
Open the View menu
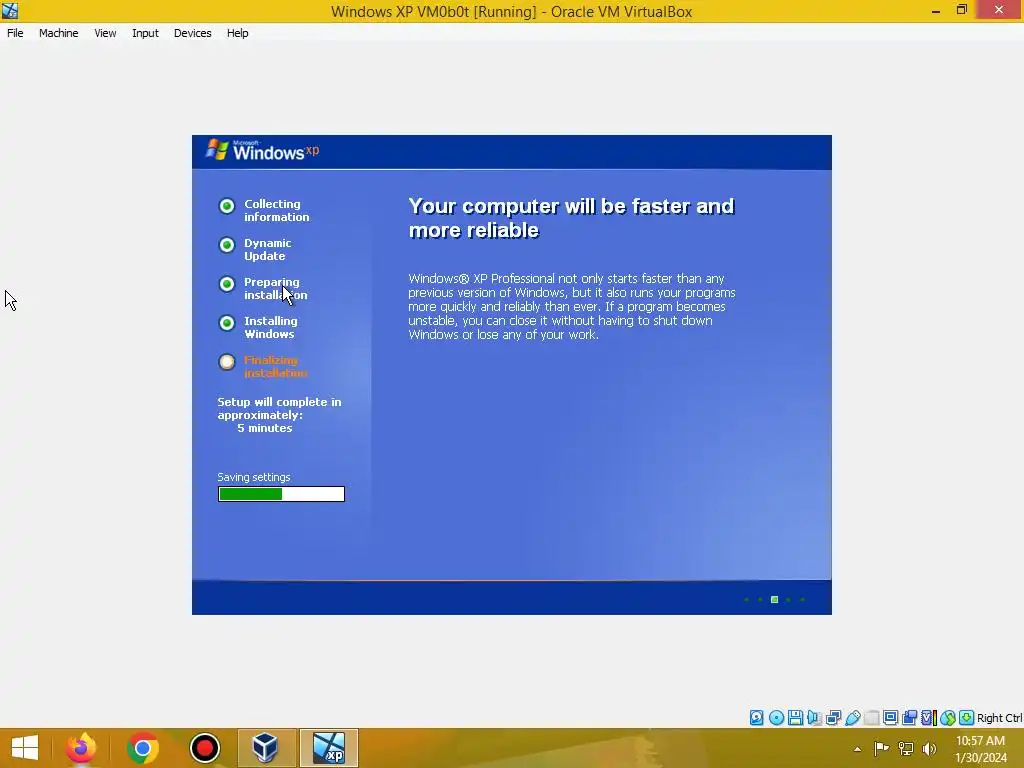[x=105, y=33]
